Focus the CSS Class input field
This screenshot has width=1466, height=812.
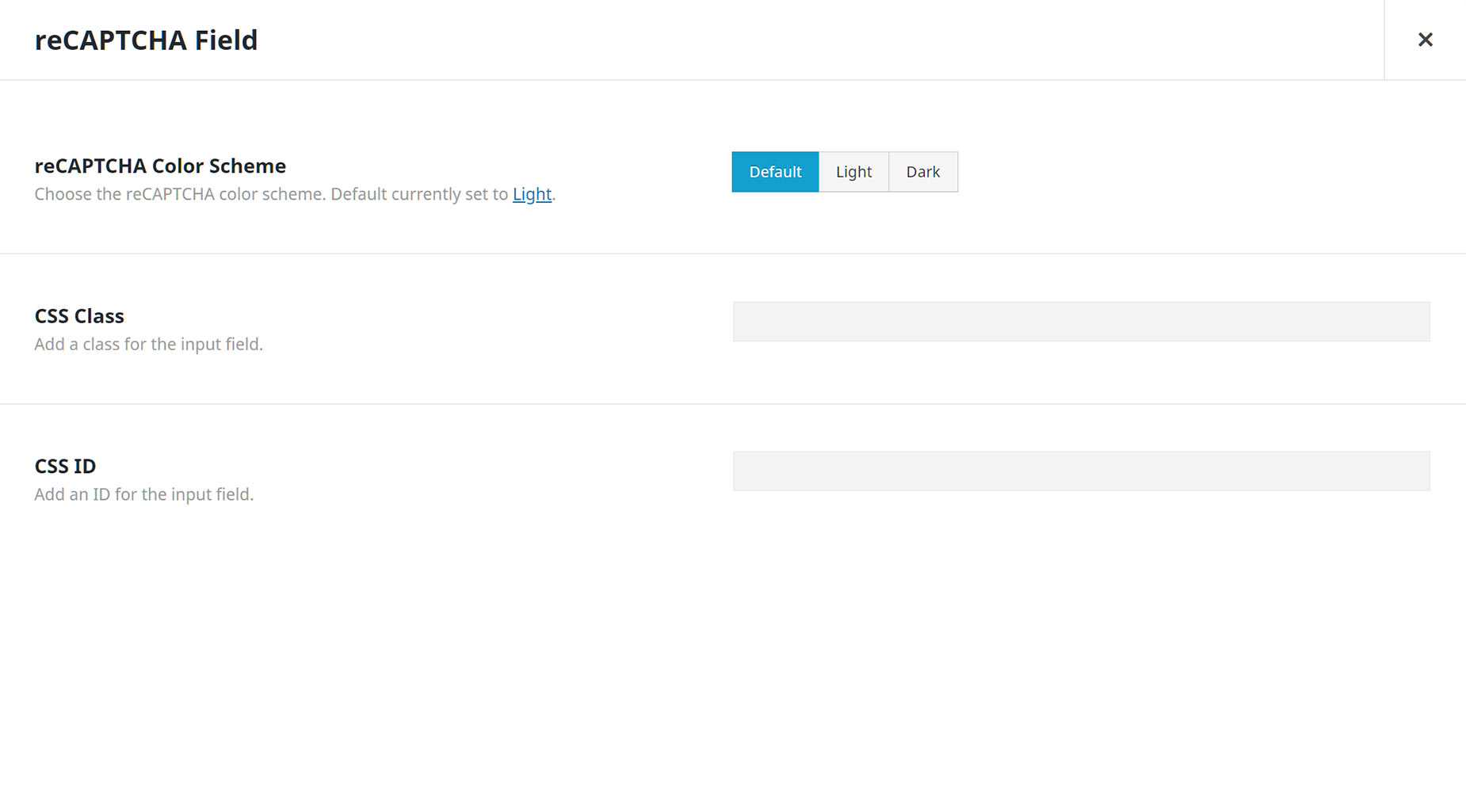[1081, 322]
